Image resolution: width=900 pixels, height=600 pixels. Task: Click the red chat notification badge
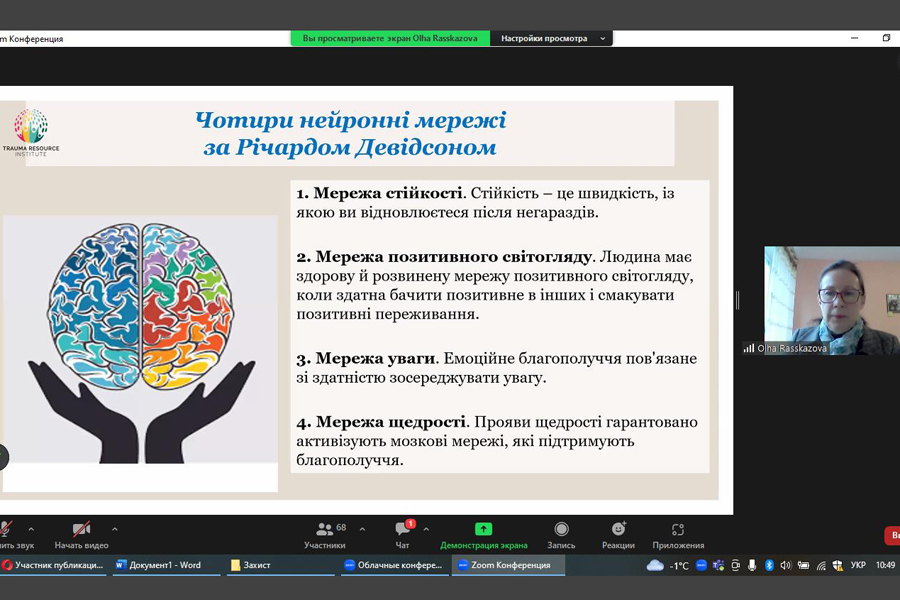410,524
